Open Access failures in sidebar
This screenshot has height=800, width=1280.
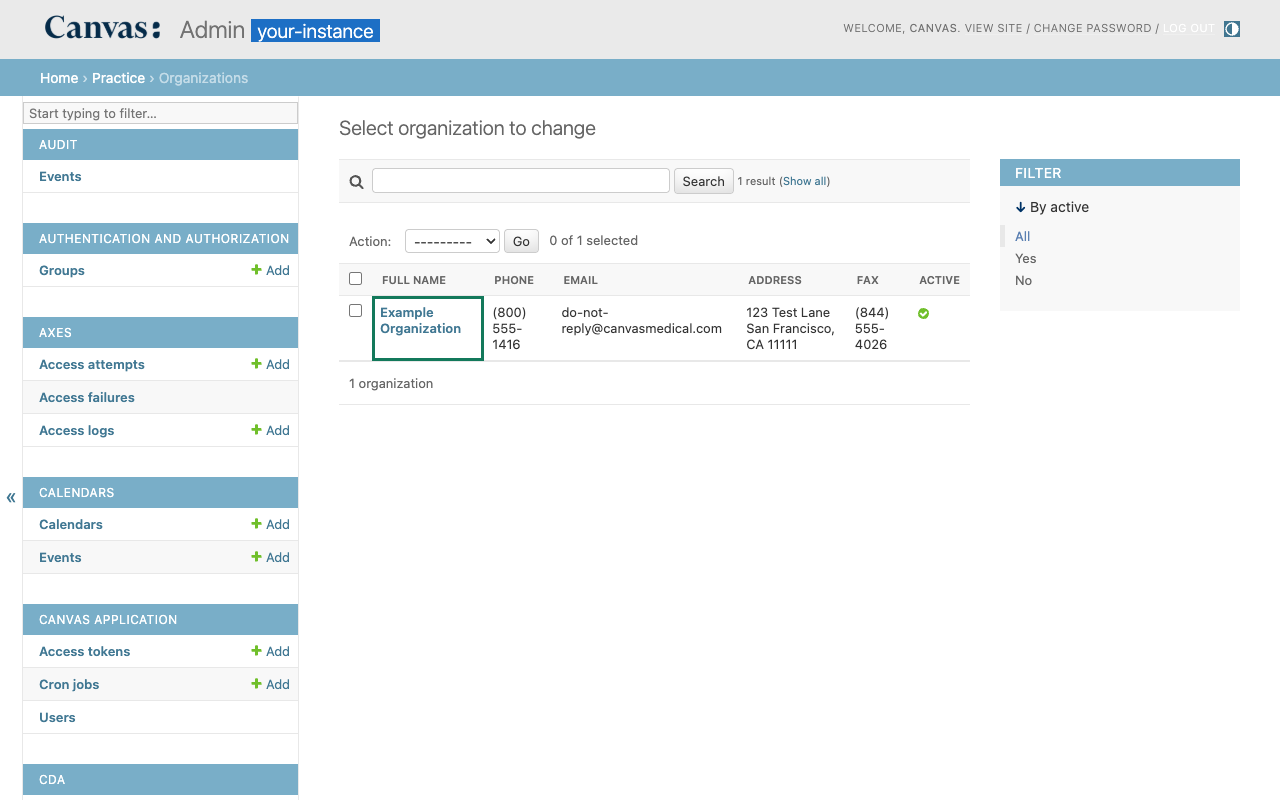(x=87, y=397)
